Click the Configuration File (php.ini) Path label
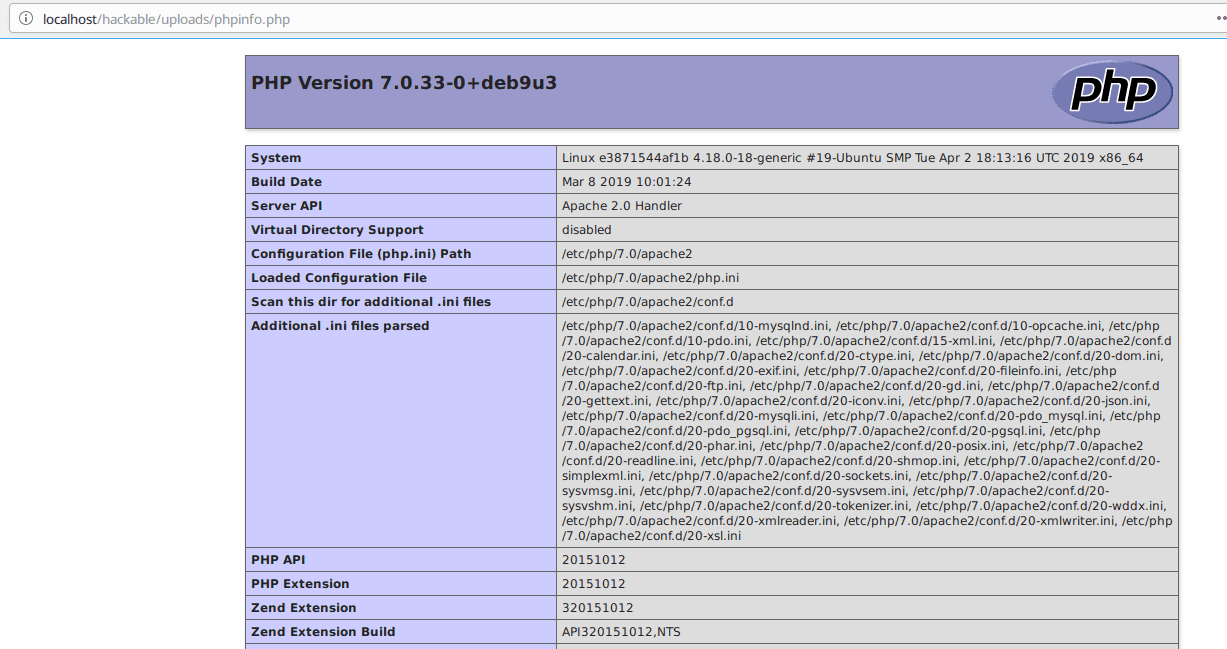This screenshot has height=649, width=1227. 361,254
